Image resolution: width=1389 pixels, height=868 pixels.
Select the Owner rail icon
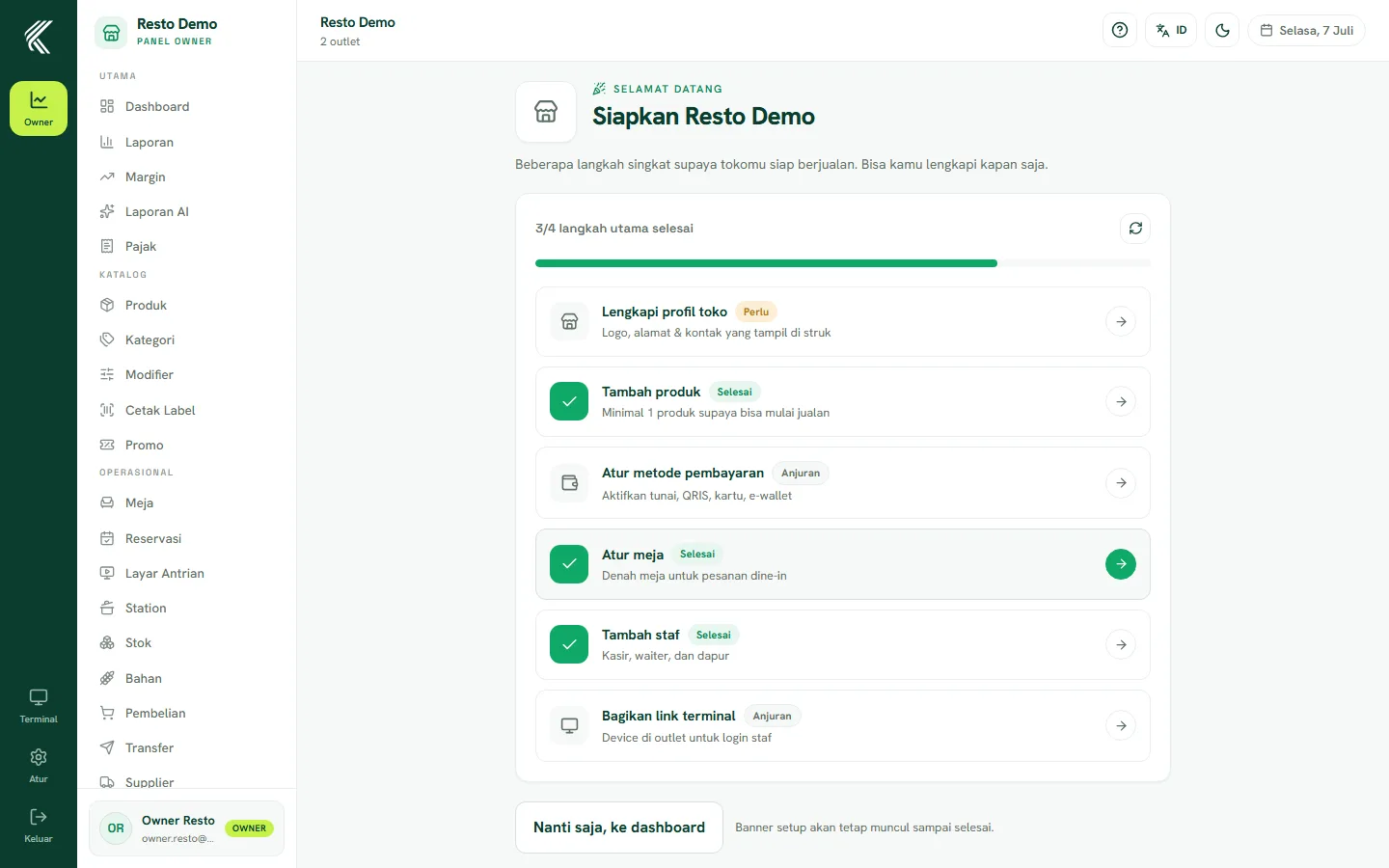click(39, 108)
